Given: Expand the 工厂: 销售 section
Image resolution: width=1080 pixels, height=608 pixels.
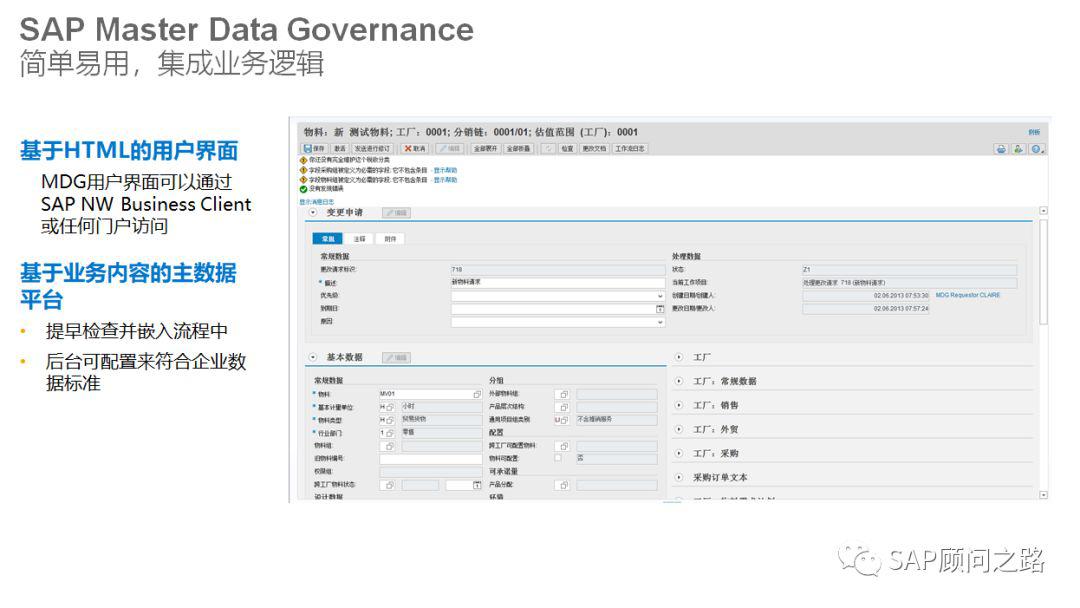Looking at the screenshot, I should tap(678, 405).
